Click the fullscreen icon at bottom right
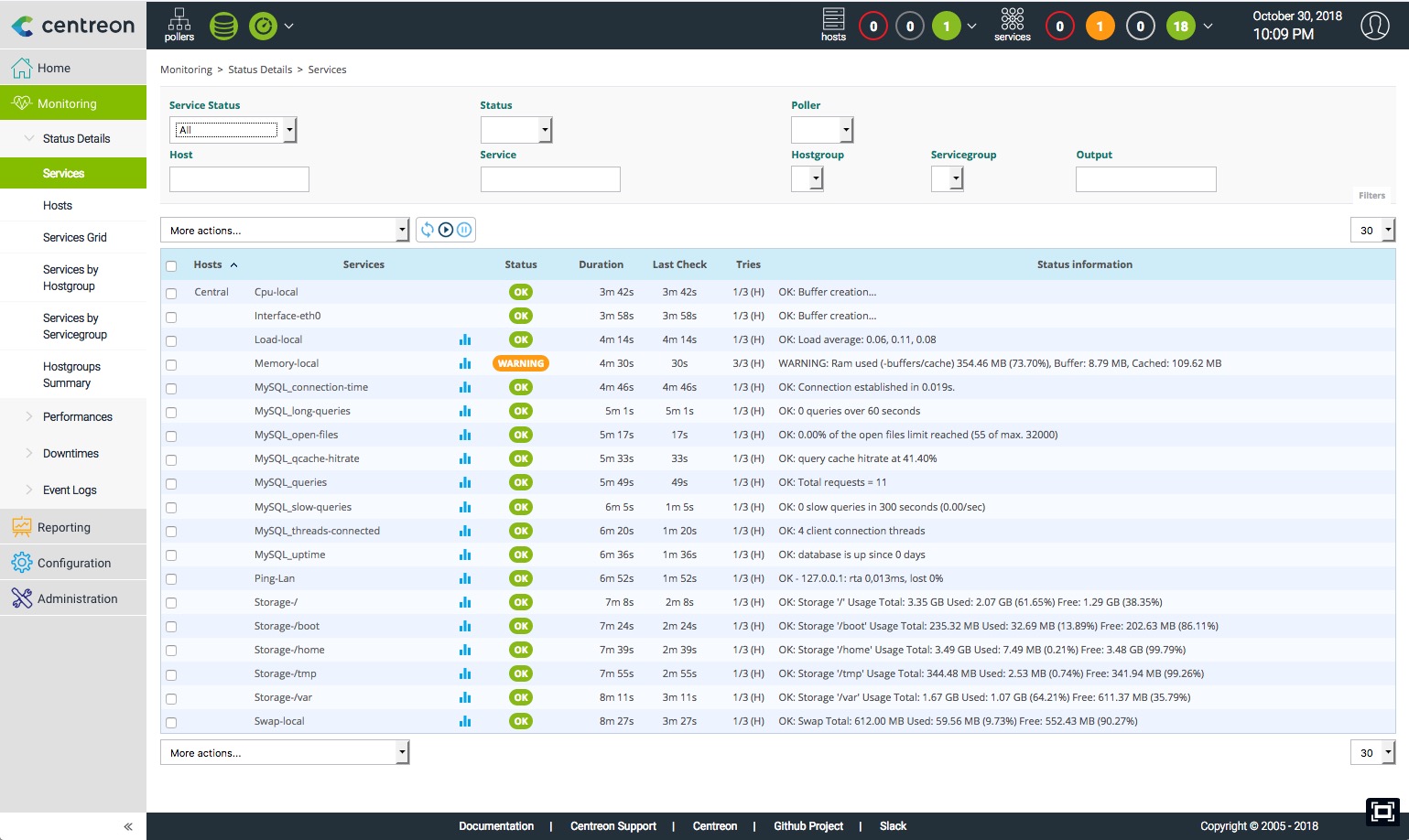Screen dimensions: 1409x840 [x=1382, y=812]
